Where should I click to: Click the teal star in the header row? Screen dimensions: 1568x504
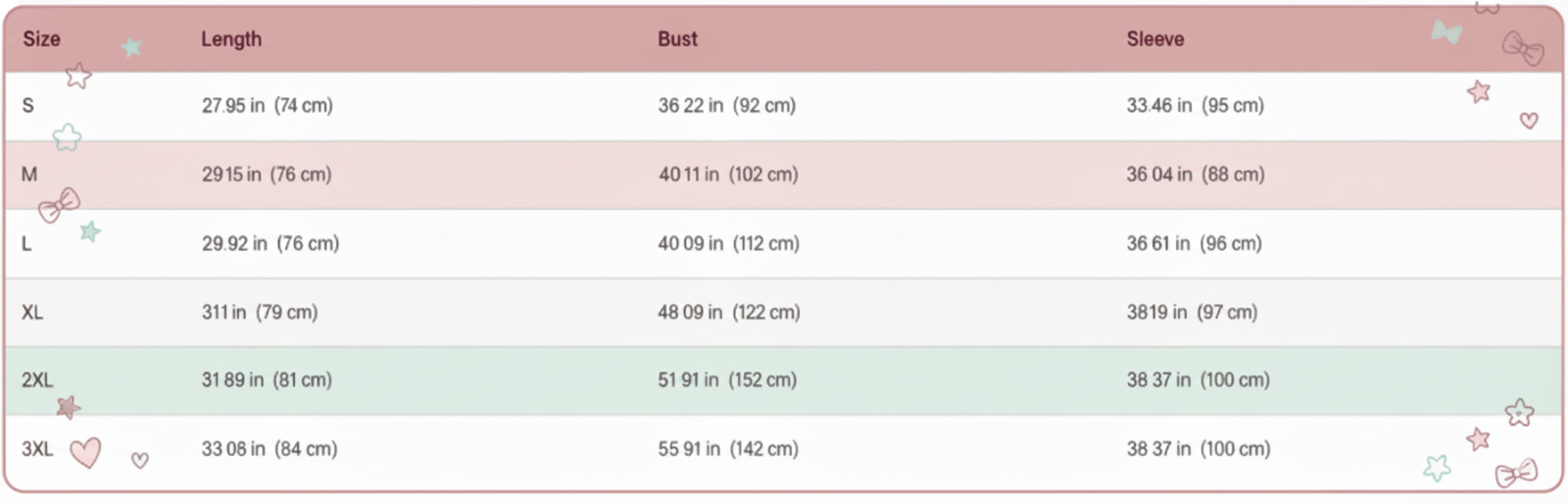[x=131, y=47]
